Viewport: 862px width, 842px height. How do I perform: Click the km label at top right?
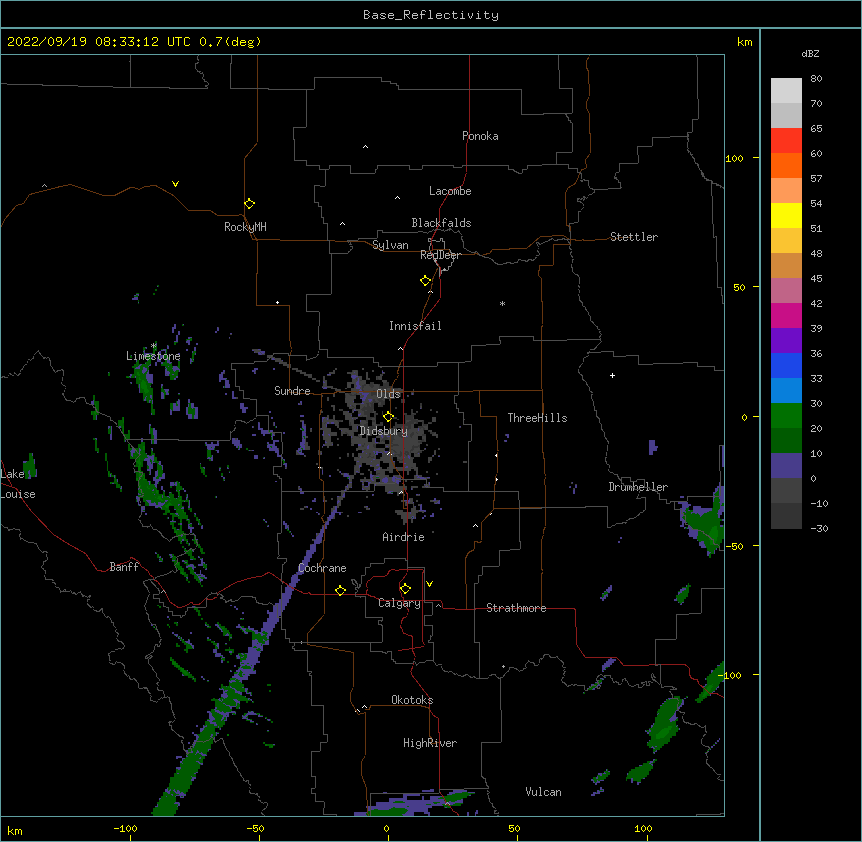pyautogui.click(x=744, y=42)
